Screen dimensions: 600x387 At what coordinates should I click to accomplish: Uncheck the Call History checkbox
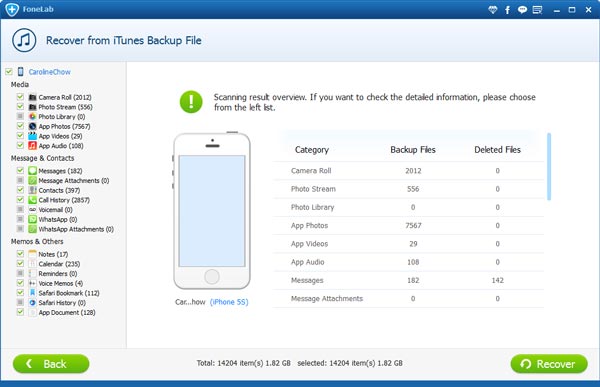(20, 199)
